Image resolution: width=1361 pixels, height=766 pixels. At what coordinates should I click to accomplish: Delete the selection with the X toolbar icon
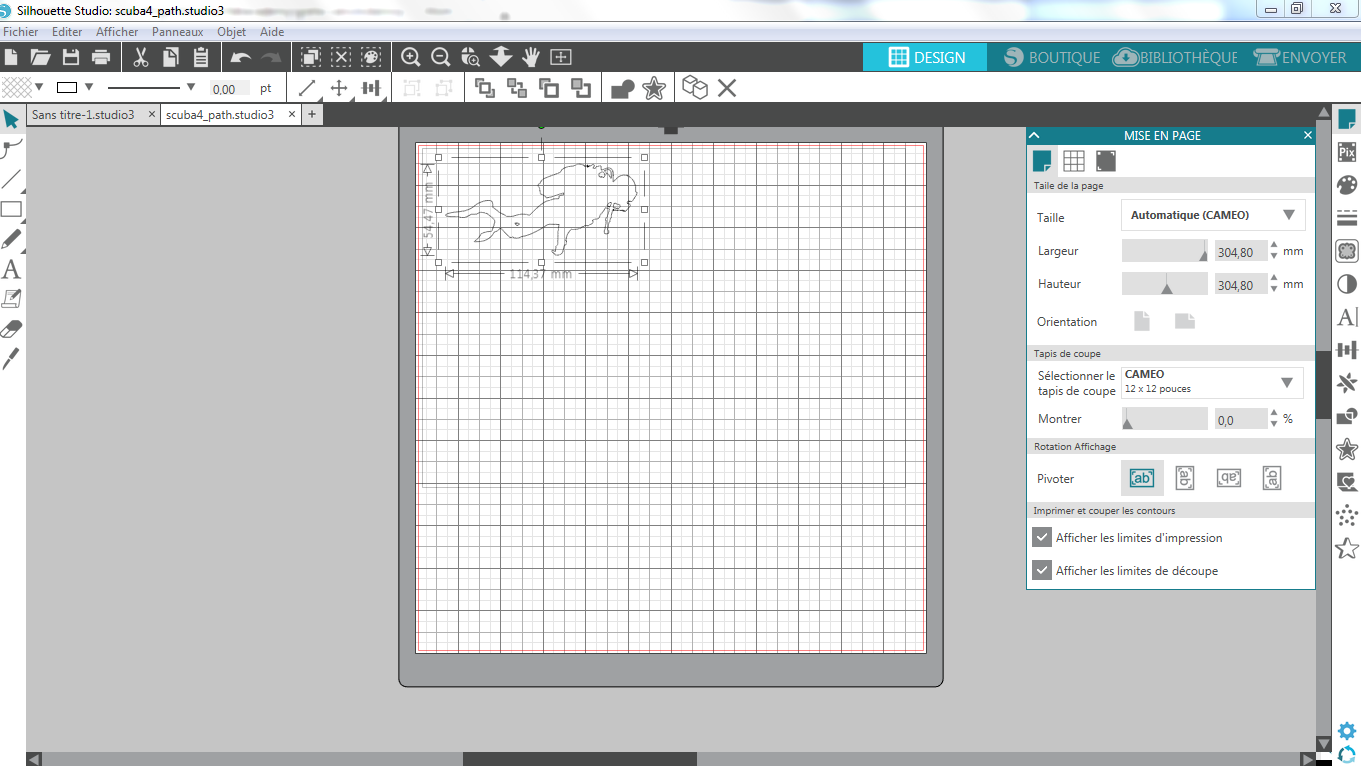(x=727, y=88)
